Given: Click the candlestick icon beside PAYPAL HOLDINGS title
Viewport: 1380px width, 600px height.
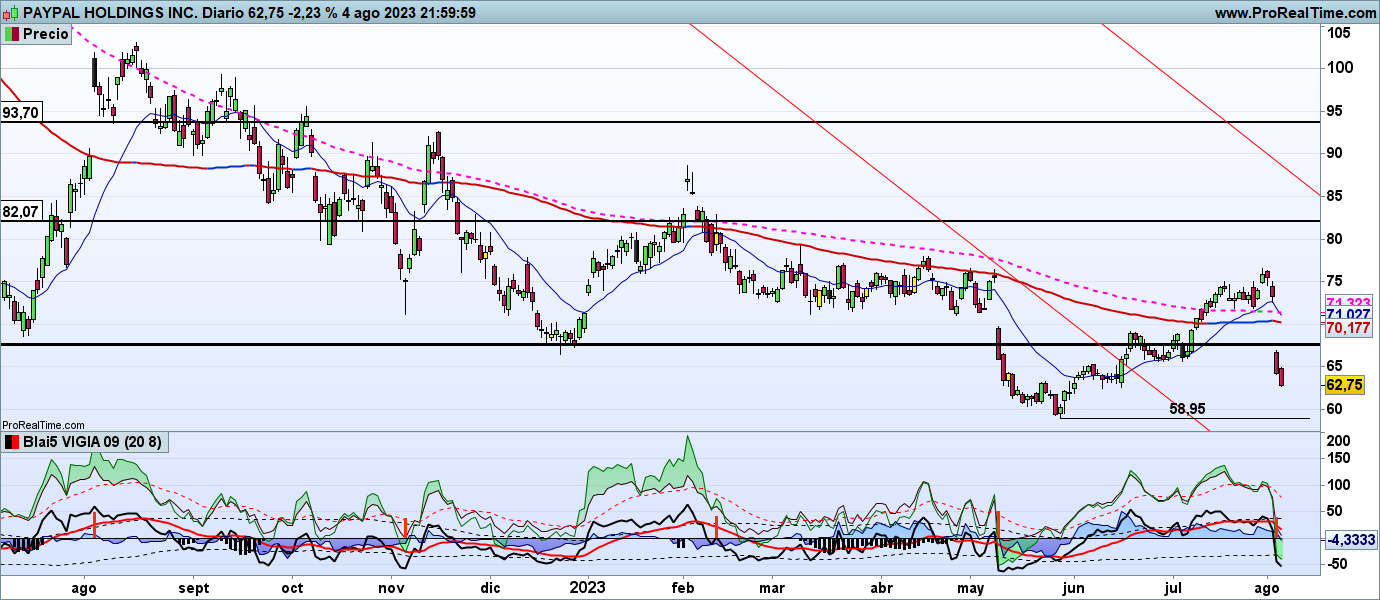Looking at the screenshot, I should (x=11, y=13).
